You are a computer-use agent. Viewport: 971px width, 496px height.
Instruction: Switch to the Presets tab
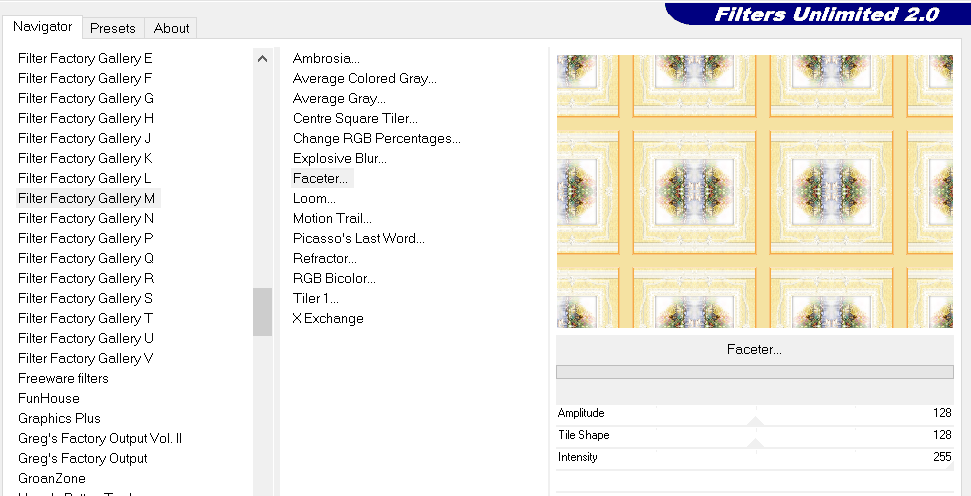[112, 28]
